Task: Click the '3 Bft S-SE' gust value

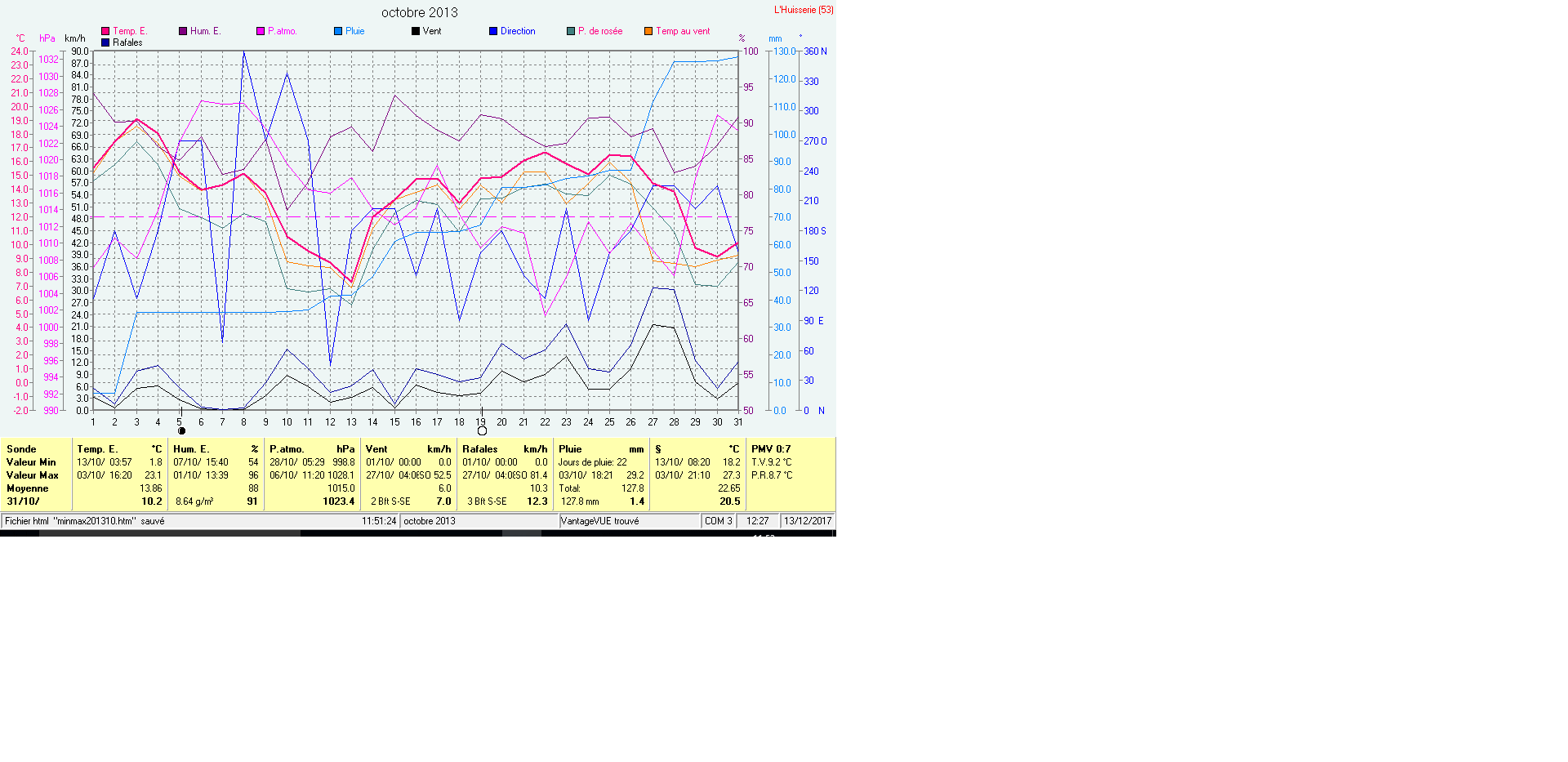Action: pos(487,501)
